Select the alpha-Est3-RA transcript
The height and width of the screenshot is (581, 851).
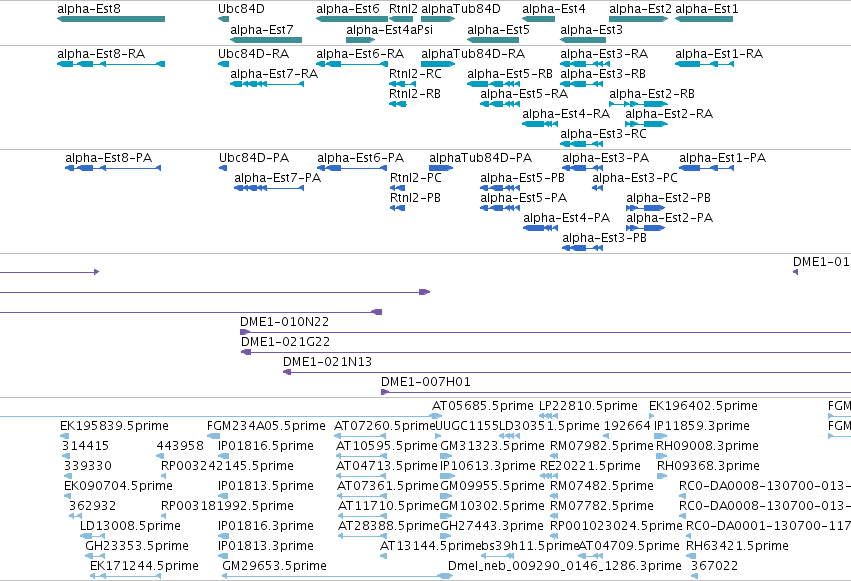click(x=585, y=64)
